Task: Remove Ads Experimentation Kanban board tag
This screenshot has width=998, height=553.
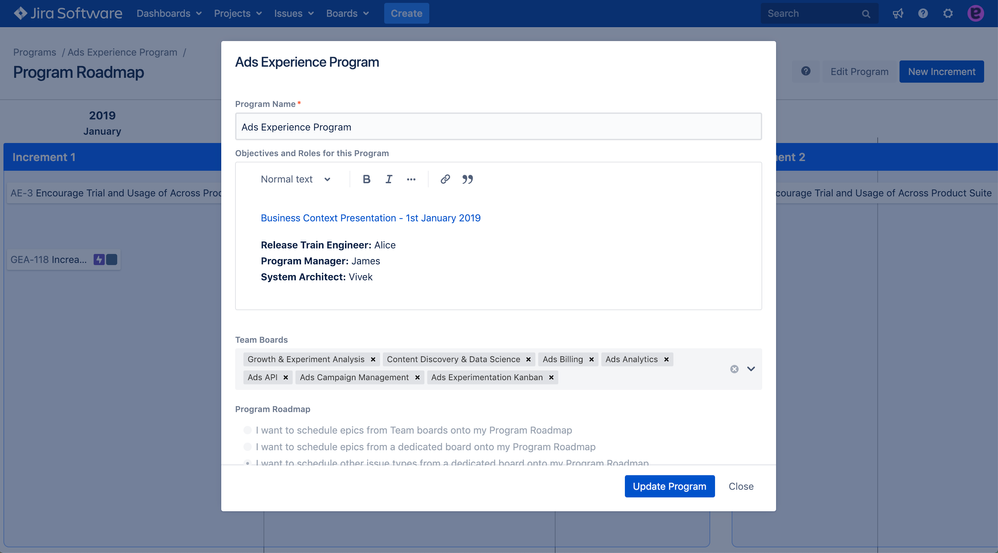Action: point(551,377)
